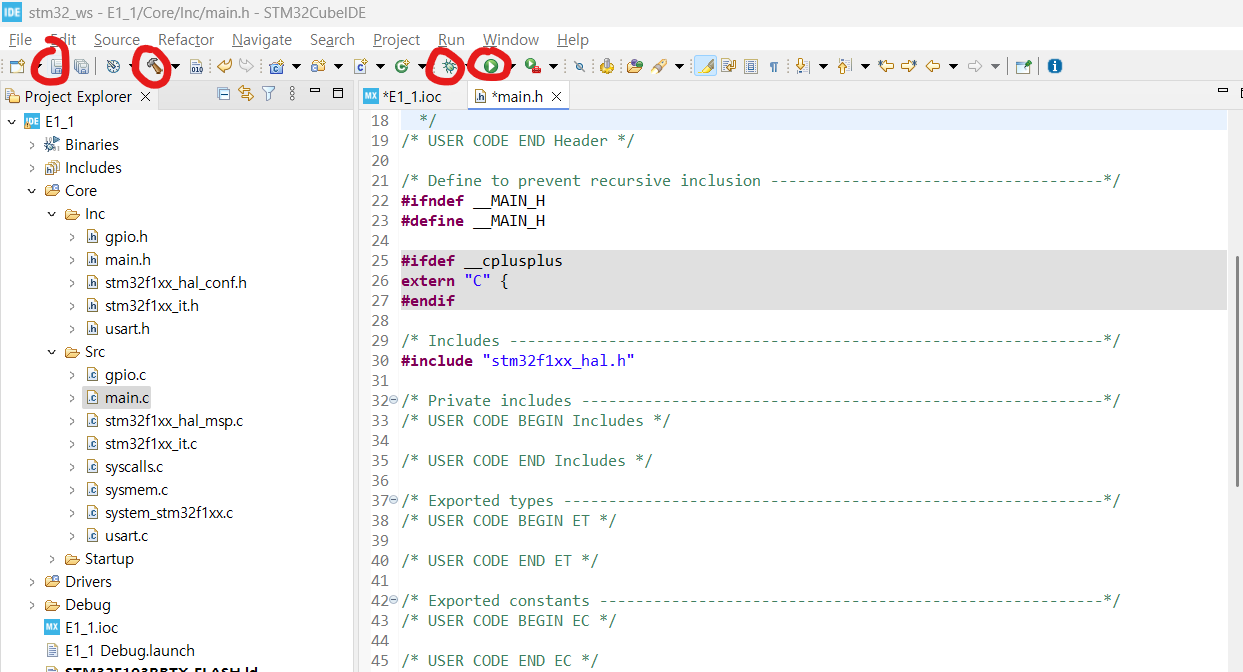Click the New C source file icon
The width and height of the screenshot is (1243, 672).
tap(360, 66)
